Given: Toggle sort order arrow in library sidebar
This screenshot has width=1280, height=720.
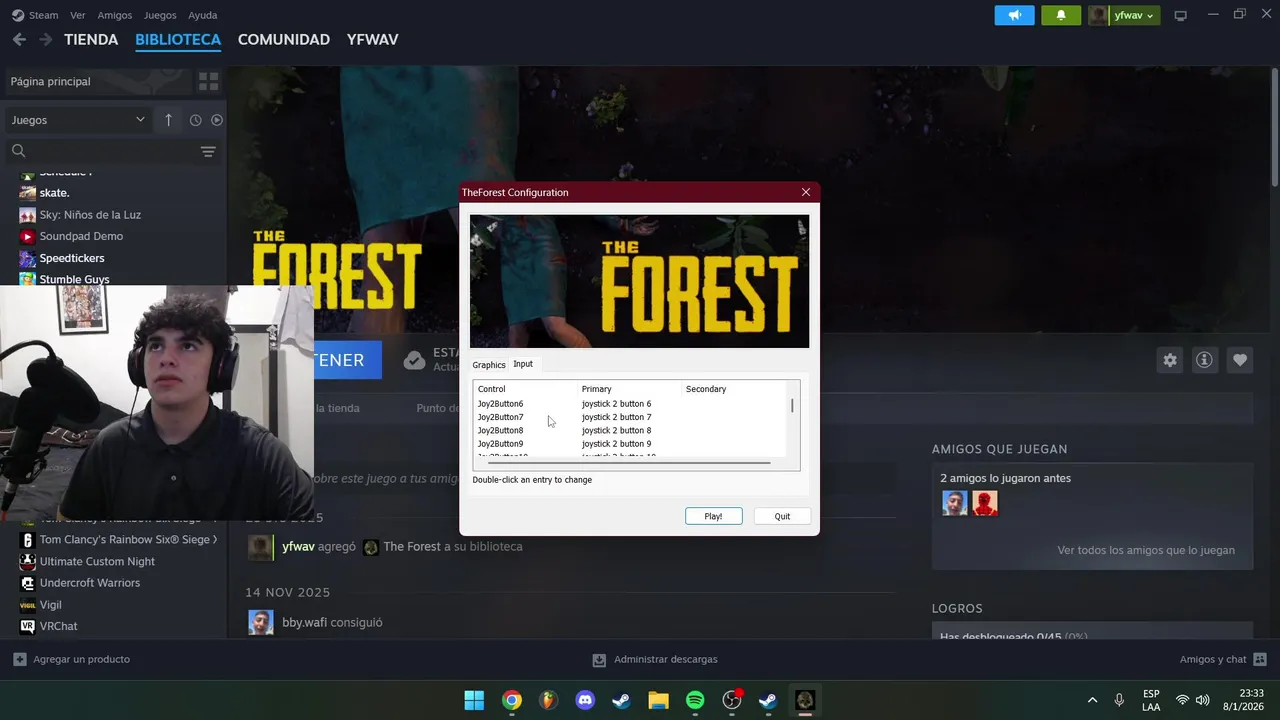Looking at the screenshot, I should 168,120.
